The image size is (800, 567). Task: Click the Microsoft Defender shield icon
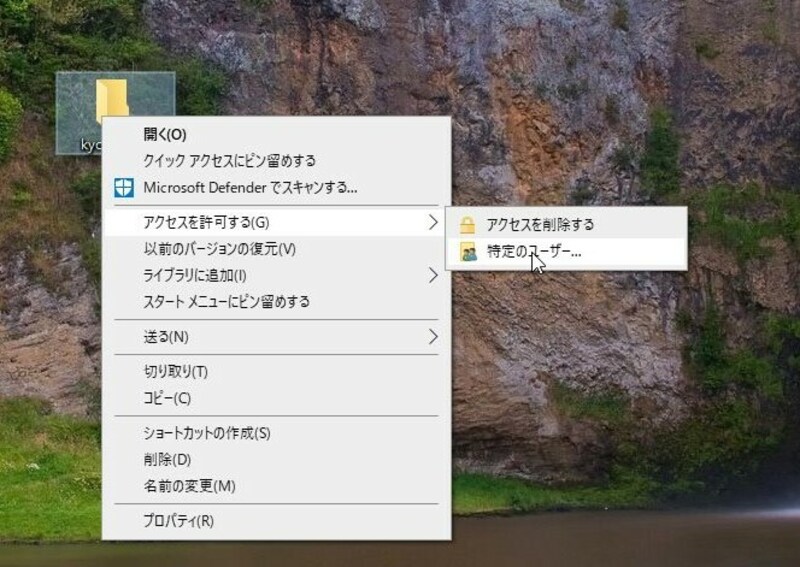[123, 188]
